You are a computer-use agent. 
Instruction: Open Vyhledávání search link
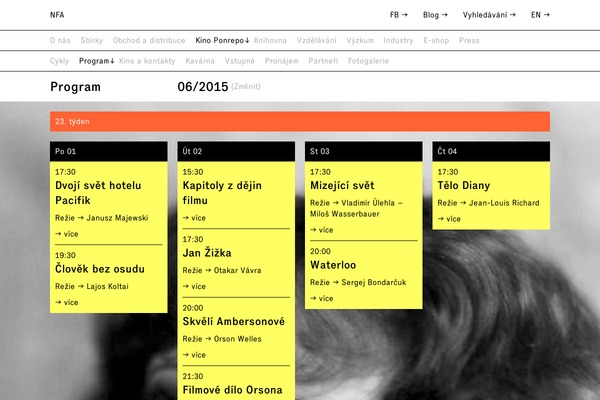point(489,15)
